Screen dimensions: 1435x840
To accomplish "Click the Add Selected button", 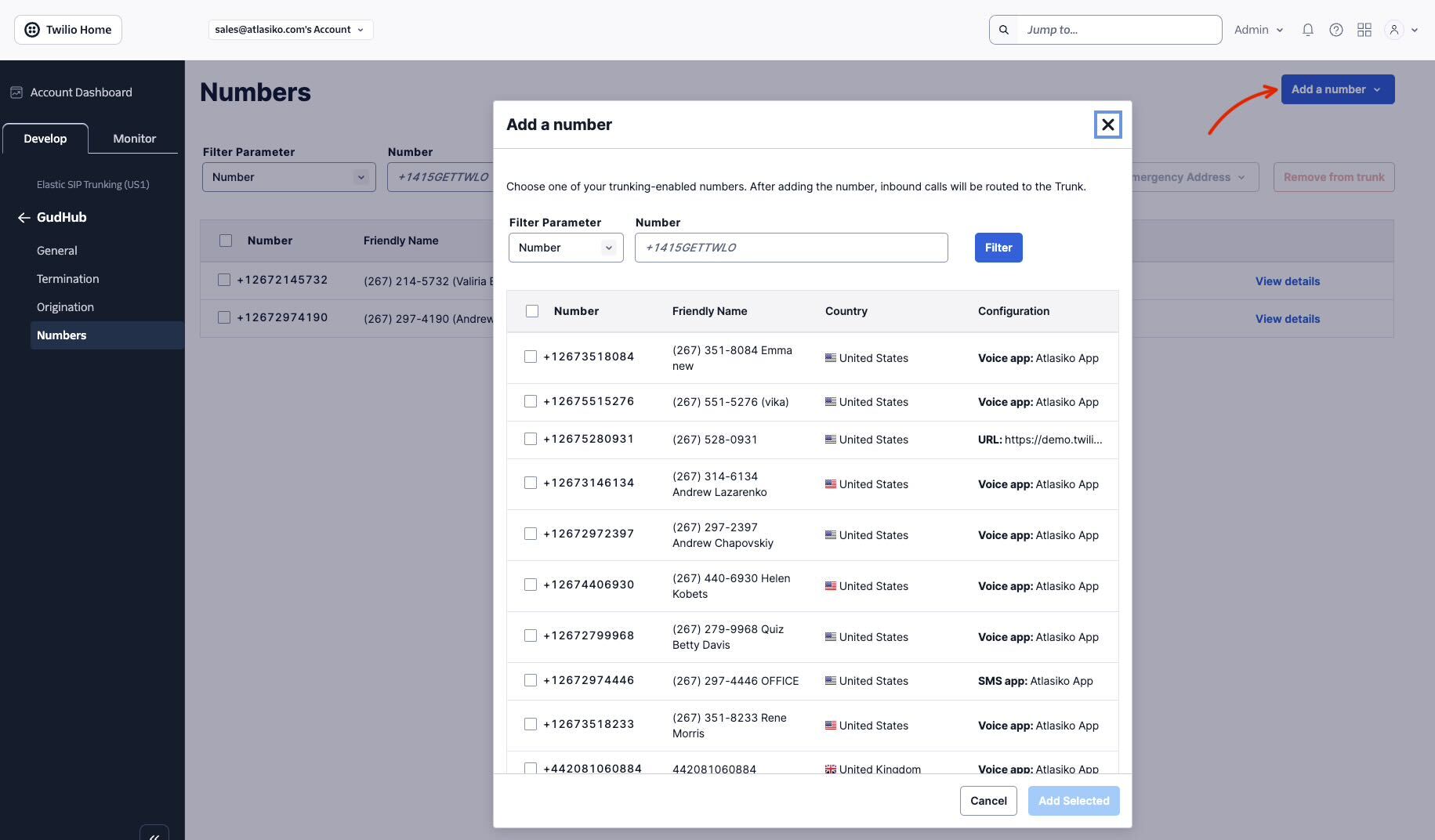I will point(1074,801).
